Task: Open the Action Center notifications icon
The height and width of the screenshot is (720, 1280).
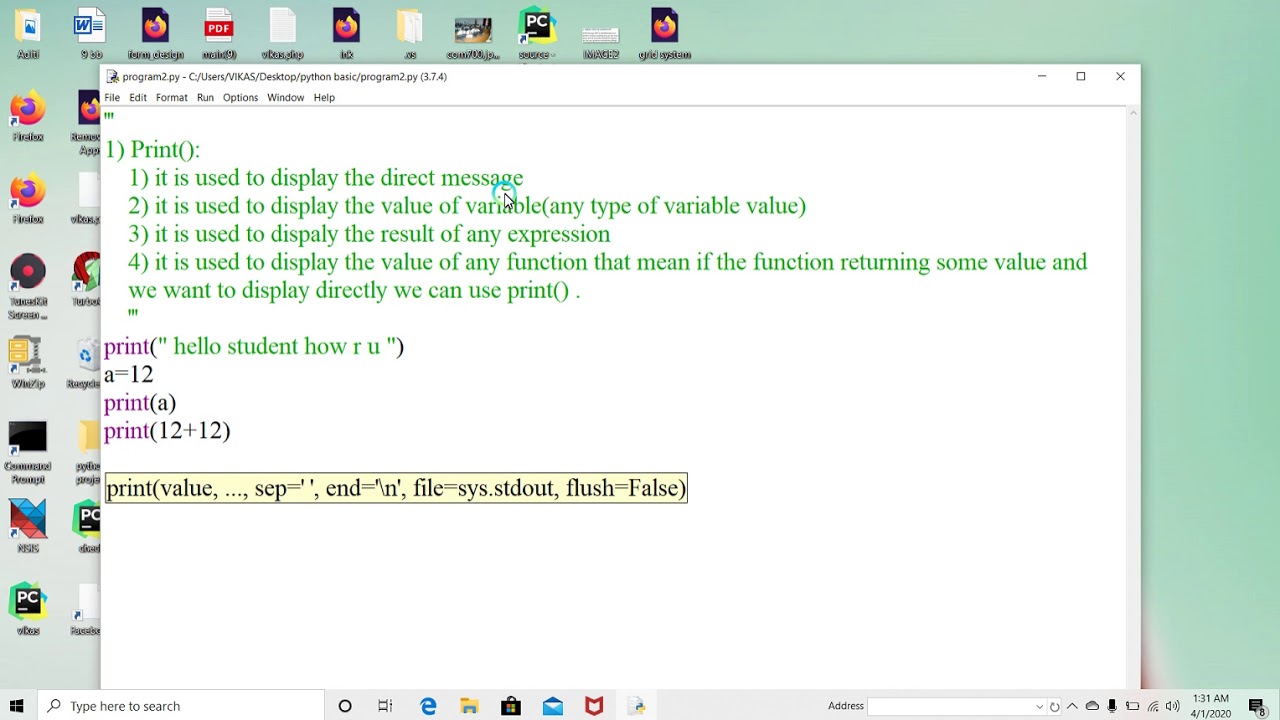Action: tap(1258, 706)
